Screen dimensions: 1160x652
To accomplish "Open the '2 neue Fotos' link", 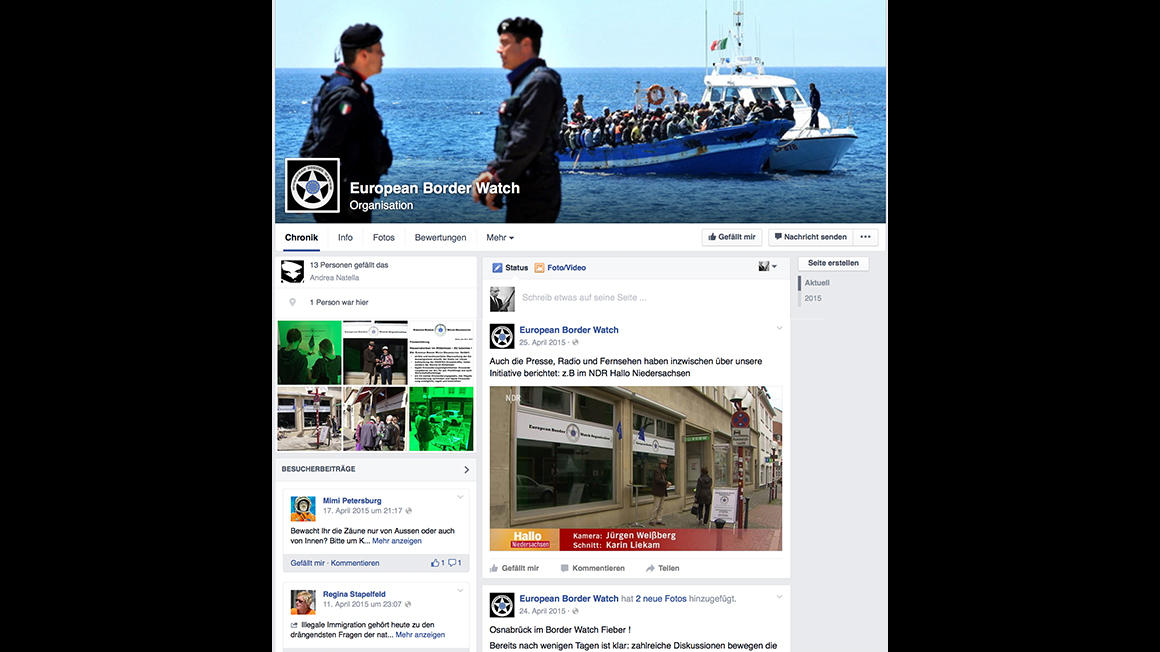I will (x=661, y=599).
